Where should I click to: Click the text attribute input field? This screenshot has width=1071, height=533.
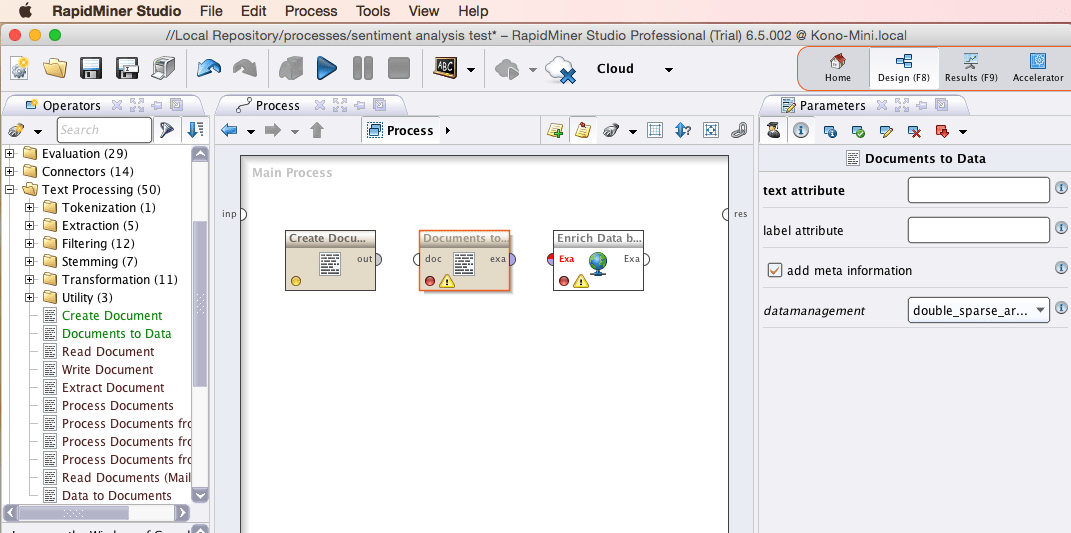coord(979,190)
